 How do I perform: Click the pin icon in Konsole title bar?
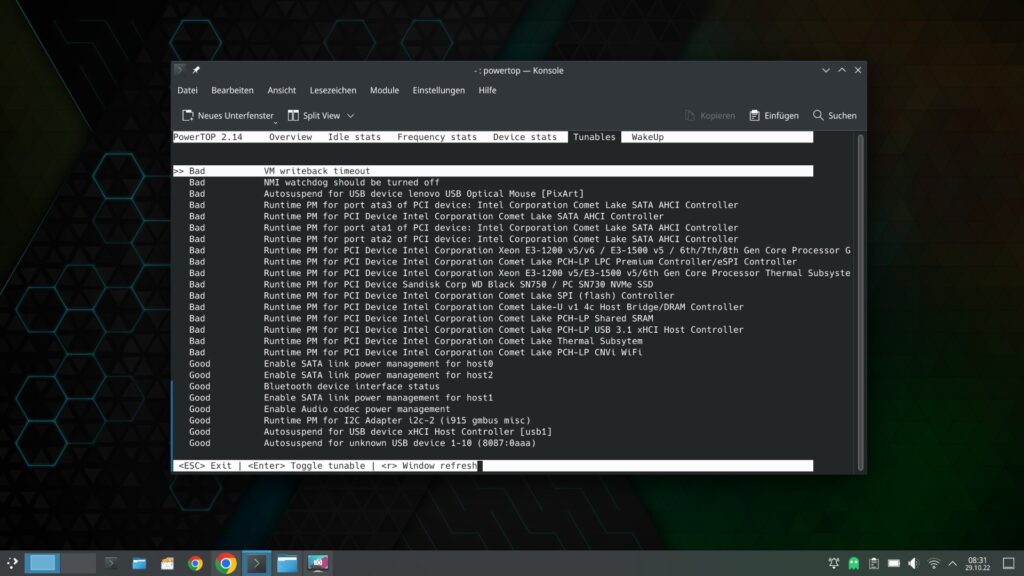pyautogui.click(x=196, y=70)
